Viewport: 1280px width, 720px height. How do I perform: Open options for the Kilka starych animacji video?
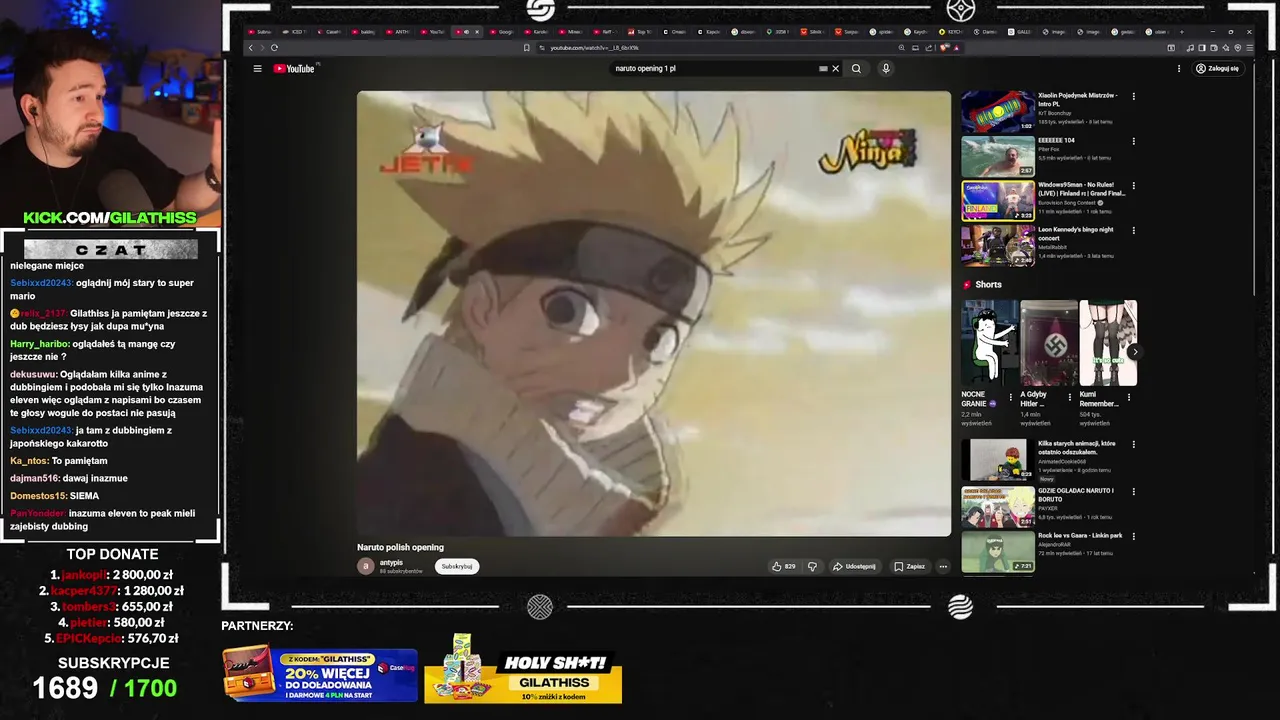tap(1133, 445)
